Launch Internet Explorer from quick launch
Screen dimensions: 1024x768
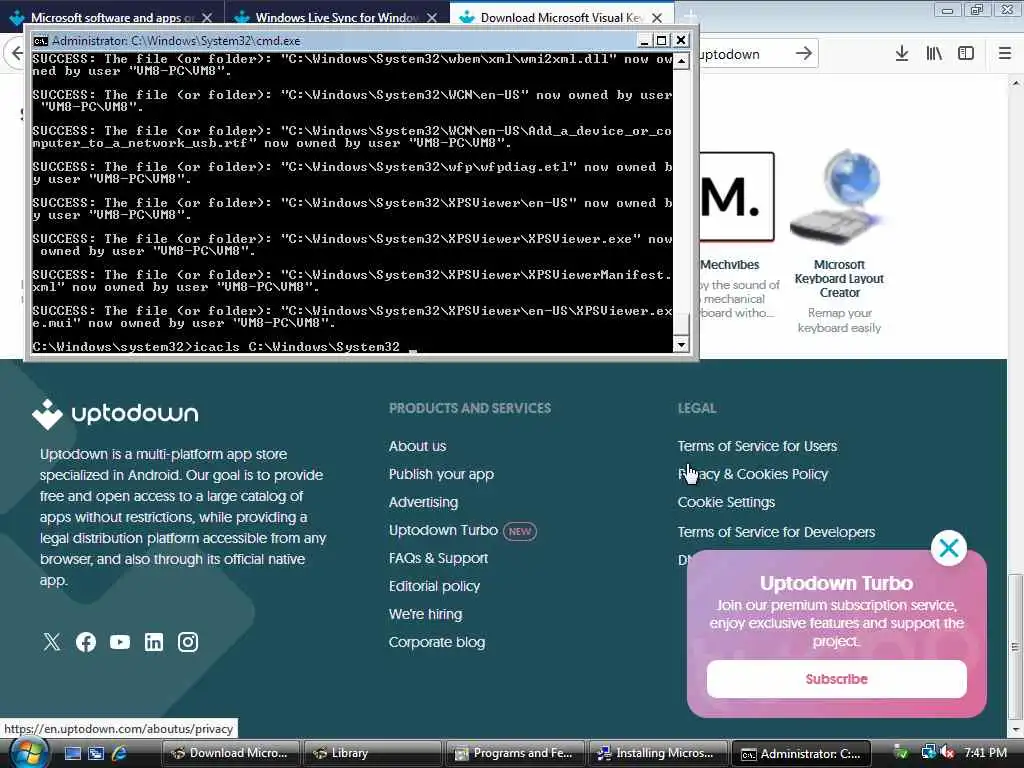(120, 754)
